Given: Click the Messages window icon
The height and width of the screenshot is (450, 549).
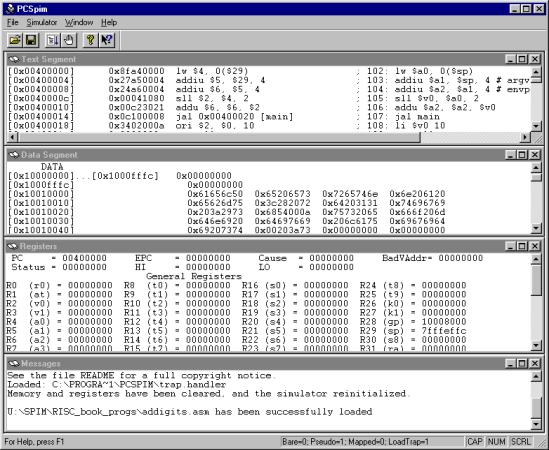Looking at the screenshot, I should pos(14,364).
